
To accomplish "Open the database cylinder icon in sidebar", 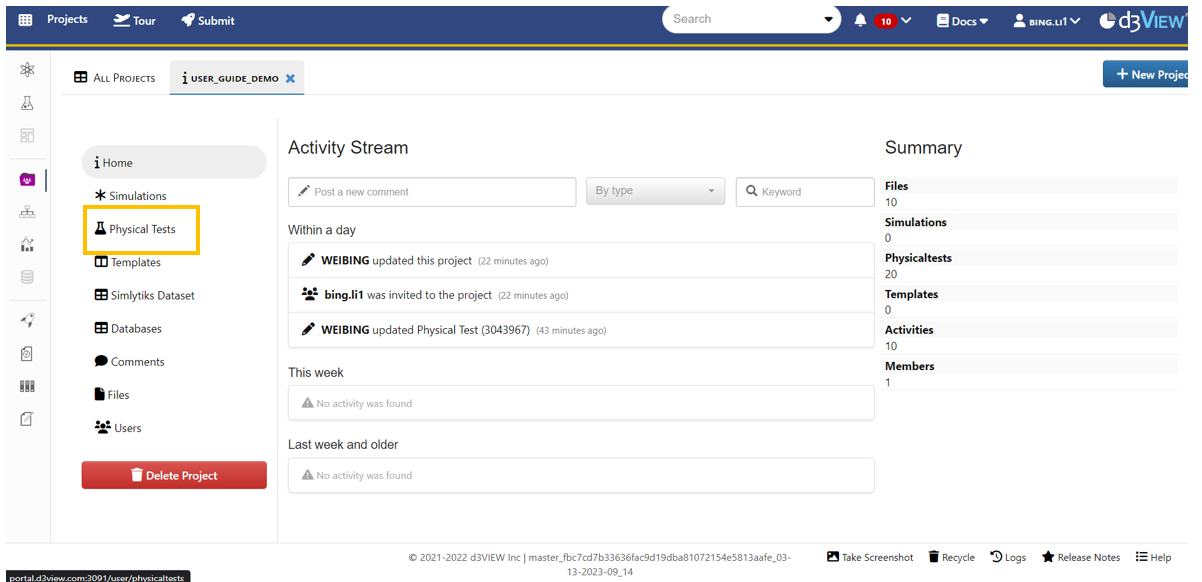I will click(x=27, y=277).
